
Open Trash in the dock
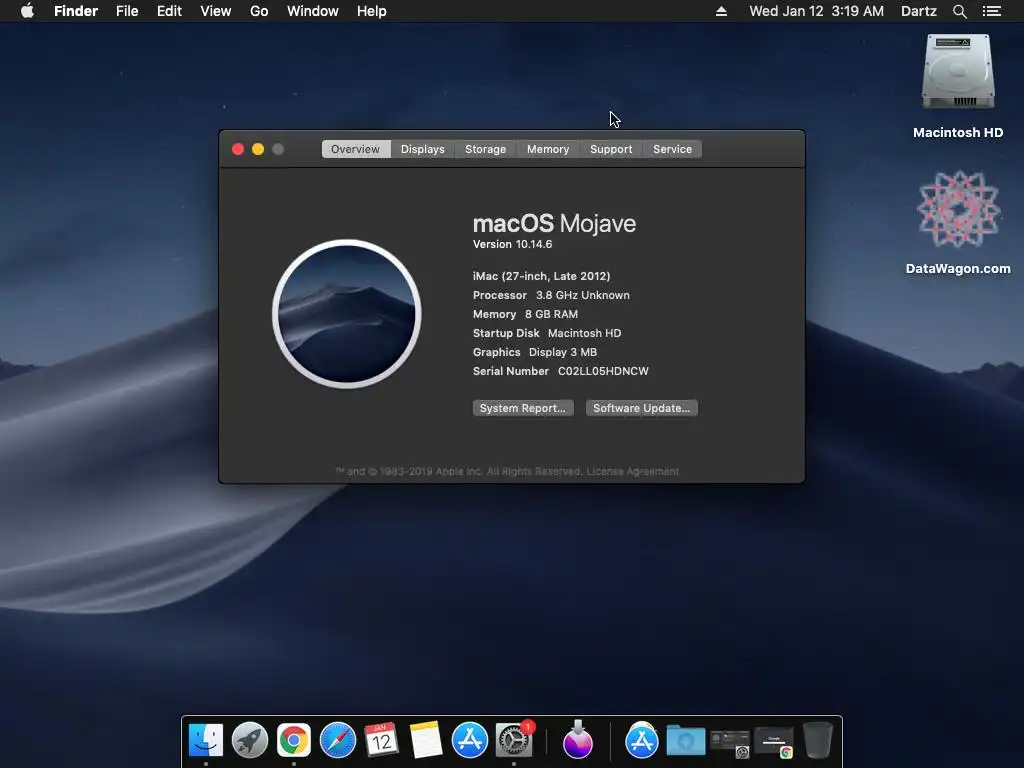click(818, 741)
